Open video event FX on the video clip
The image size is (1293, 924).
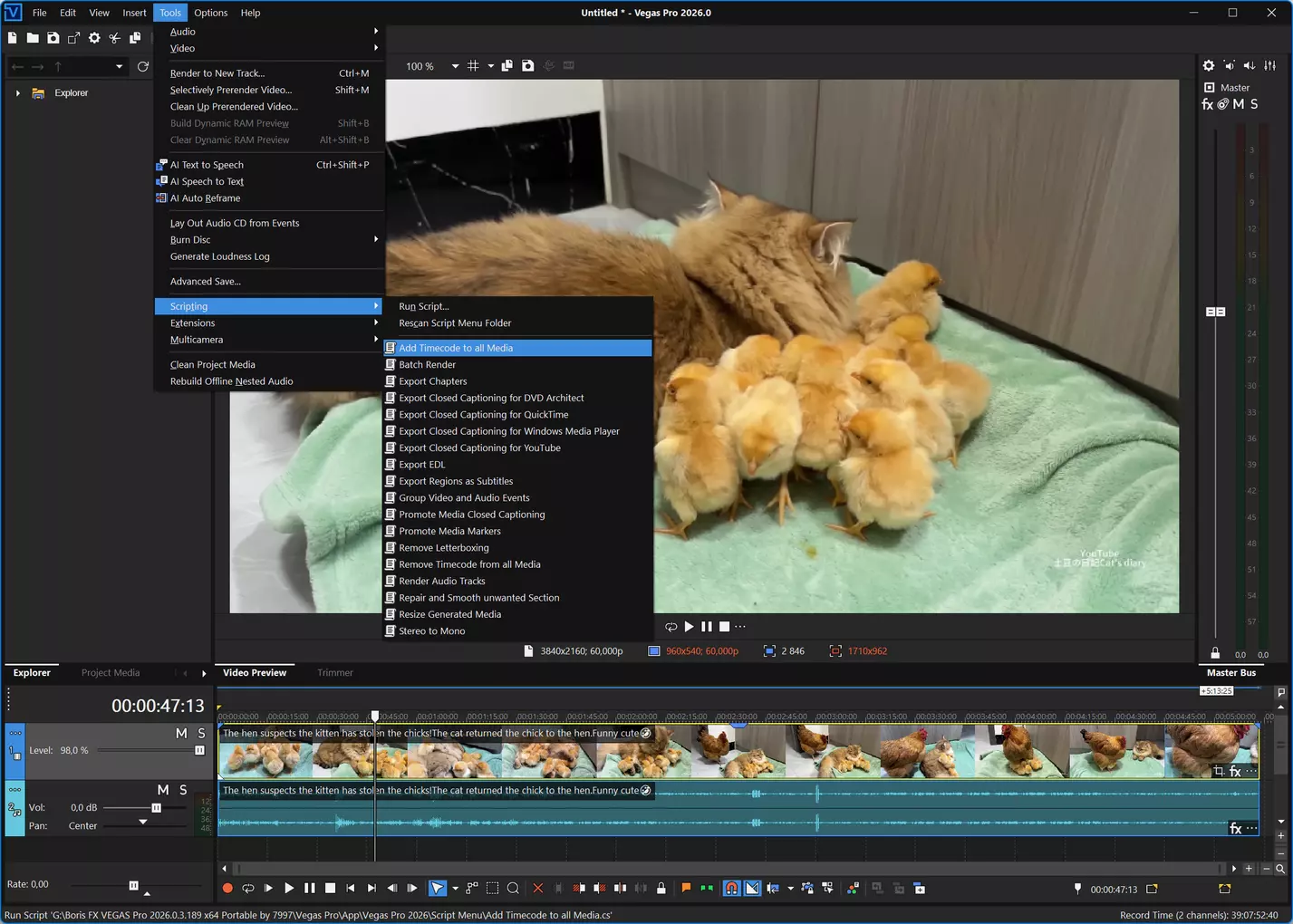[x=1235, y=772]
